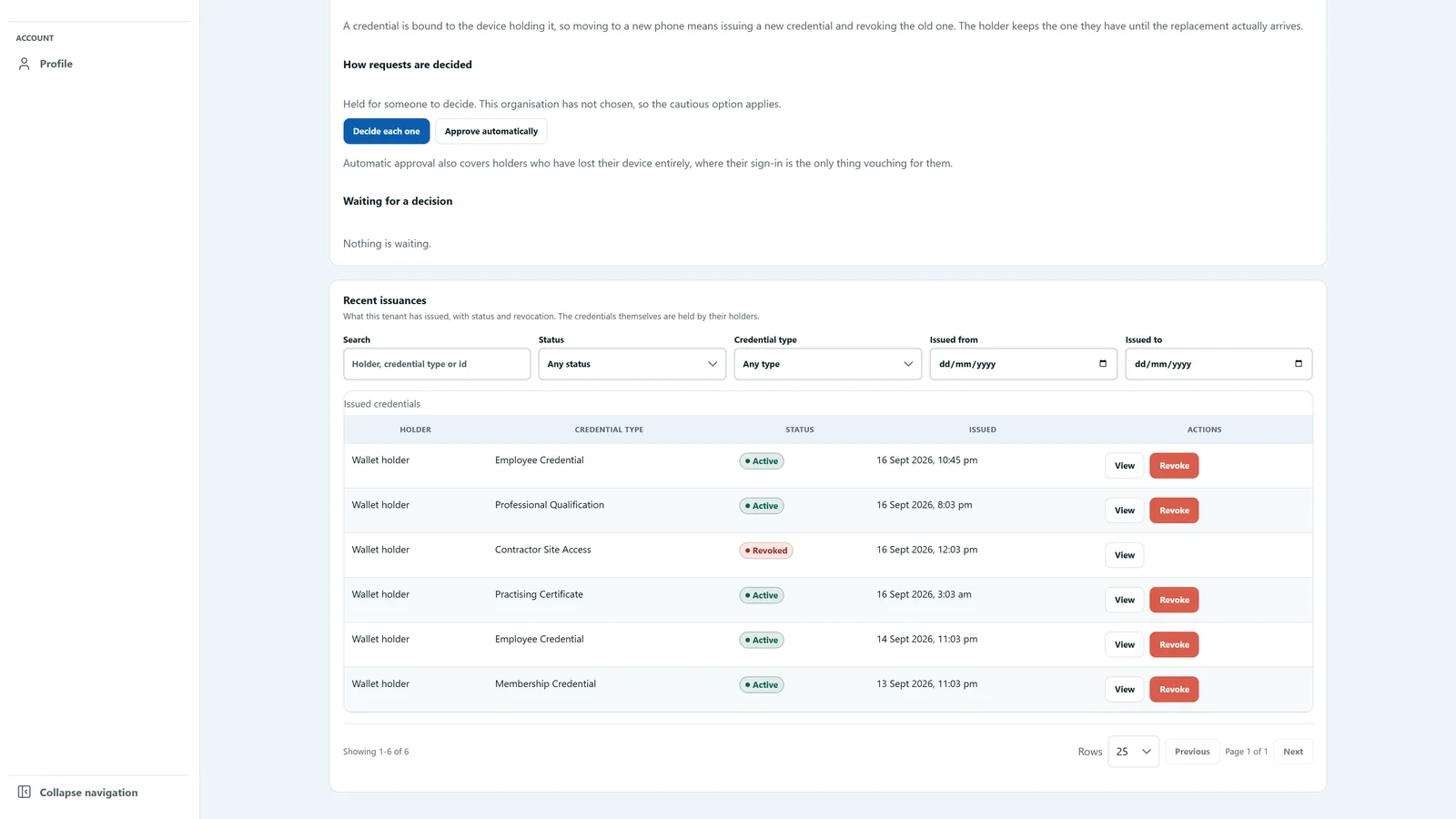Click the Status column header

click(x=800, y=430)
